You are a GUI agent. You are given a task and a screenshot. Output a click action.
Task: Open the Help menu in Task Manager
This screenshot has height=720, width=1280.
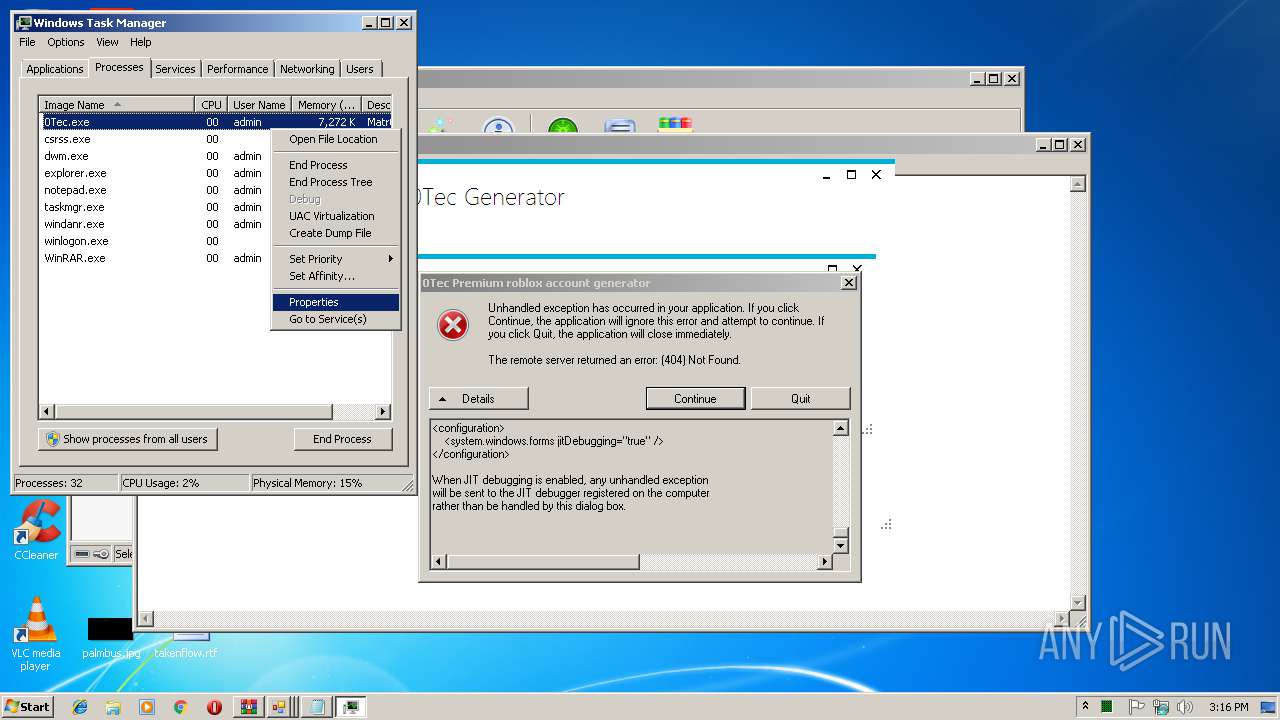point(141,42)
